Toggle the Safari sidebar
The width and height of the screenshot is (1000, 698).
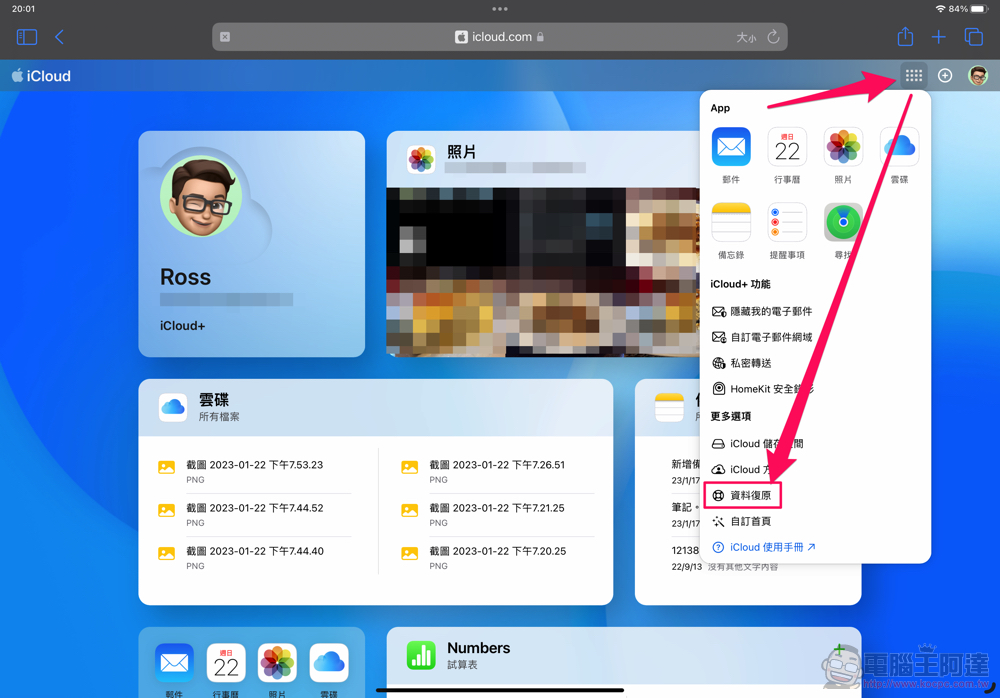tap(27, 37)
